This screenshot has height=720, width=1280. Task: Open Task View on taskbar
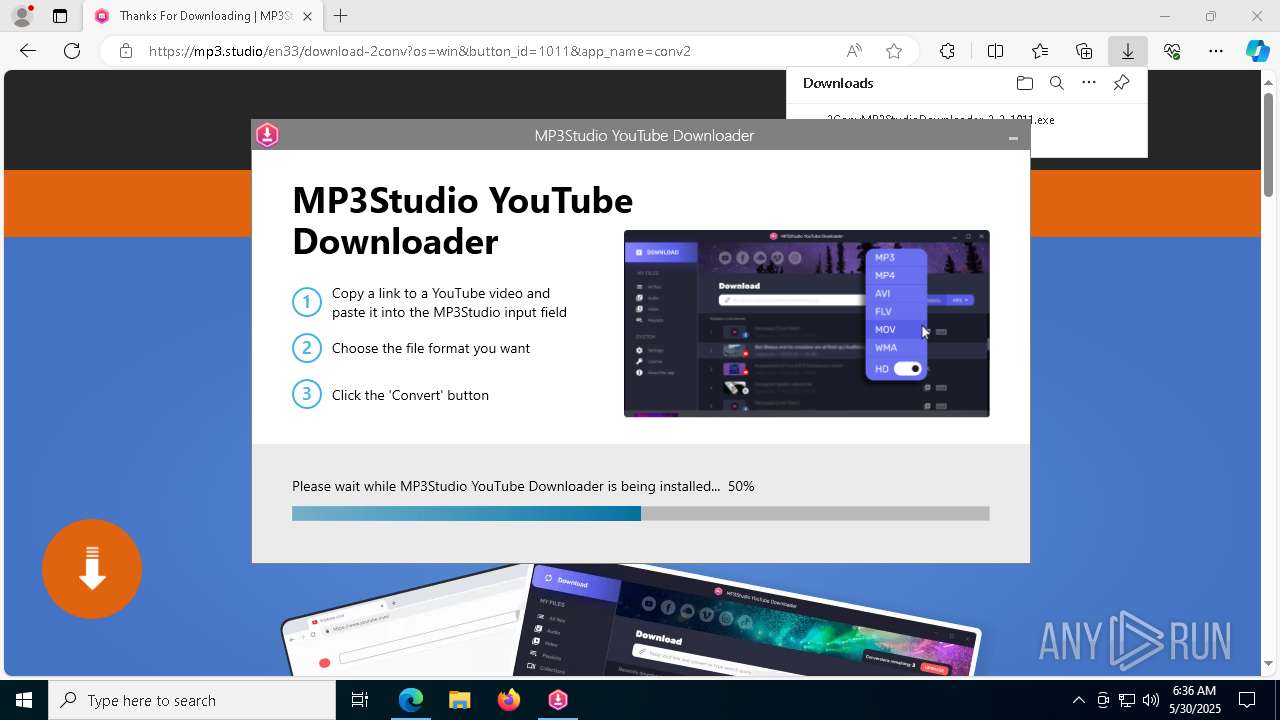(x=360, y=700)
